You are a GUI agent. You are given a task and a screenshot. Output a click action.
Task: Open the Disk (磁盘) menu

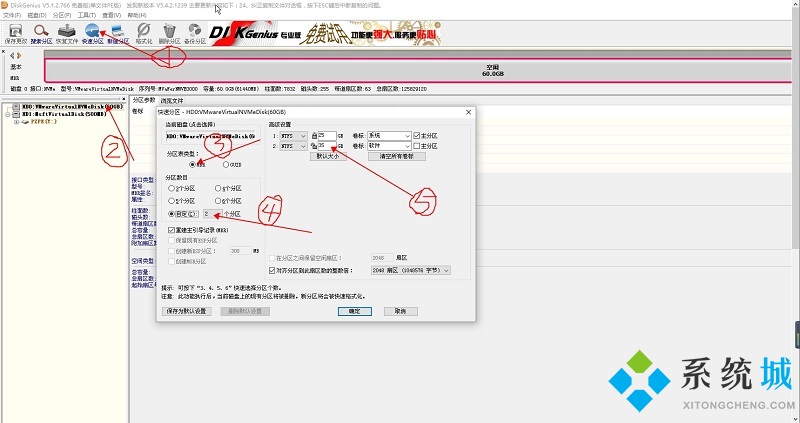click(36, 15)
